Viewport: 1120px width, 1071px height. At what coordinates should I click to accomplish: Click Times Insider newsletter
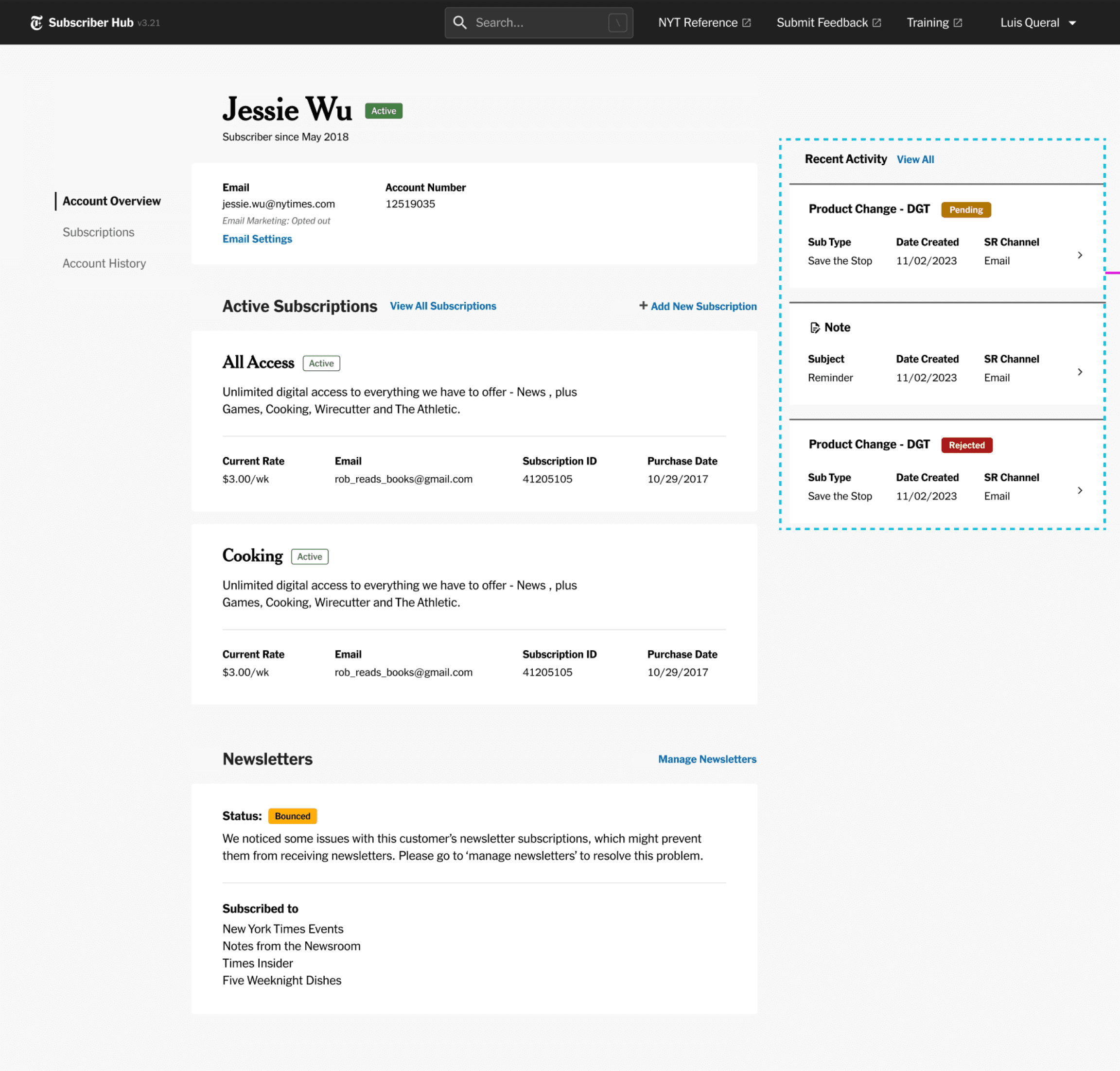(x=258, y=963)
